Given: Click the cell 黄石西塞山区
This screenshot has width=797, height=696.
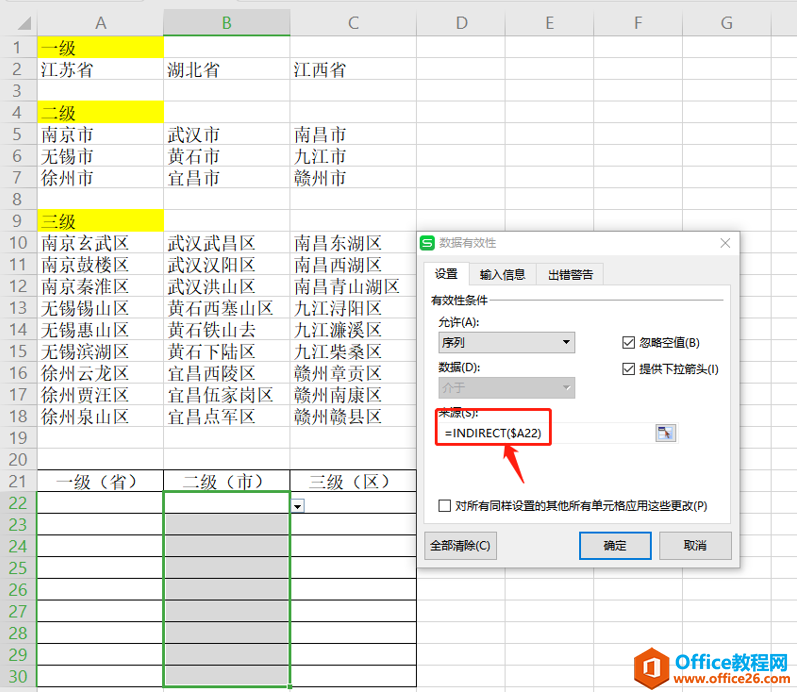Looking at the screenshot, I should point(227,308).
